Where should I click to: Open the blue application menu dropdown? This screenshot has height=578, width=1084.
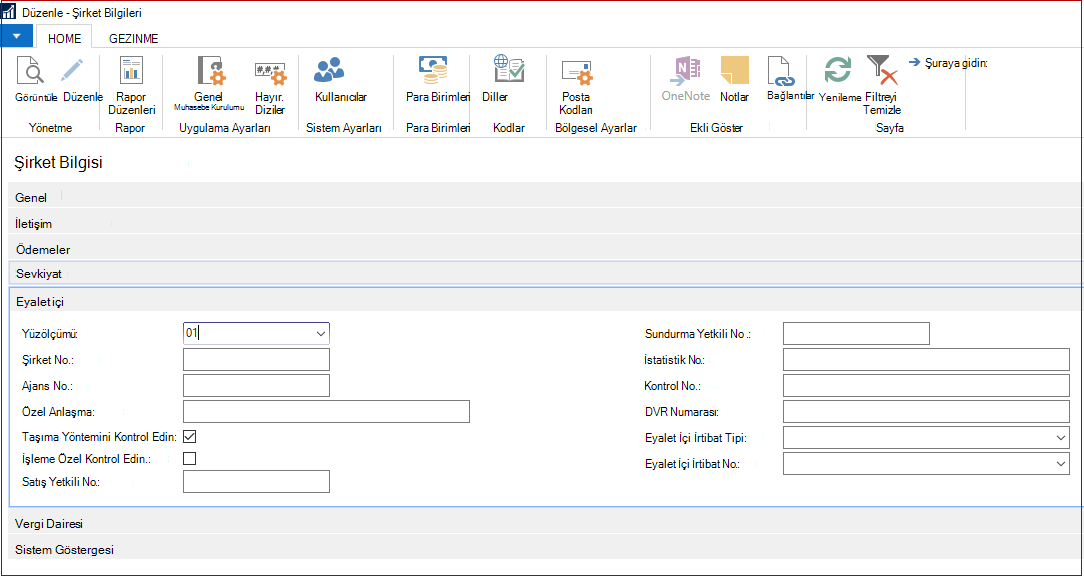(17, 36)
